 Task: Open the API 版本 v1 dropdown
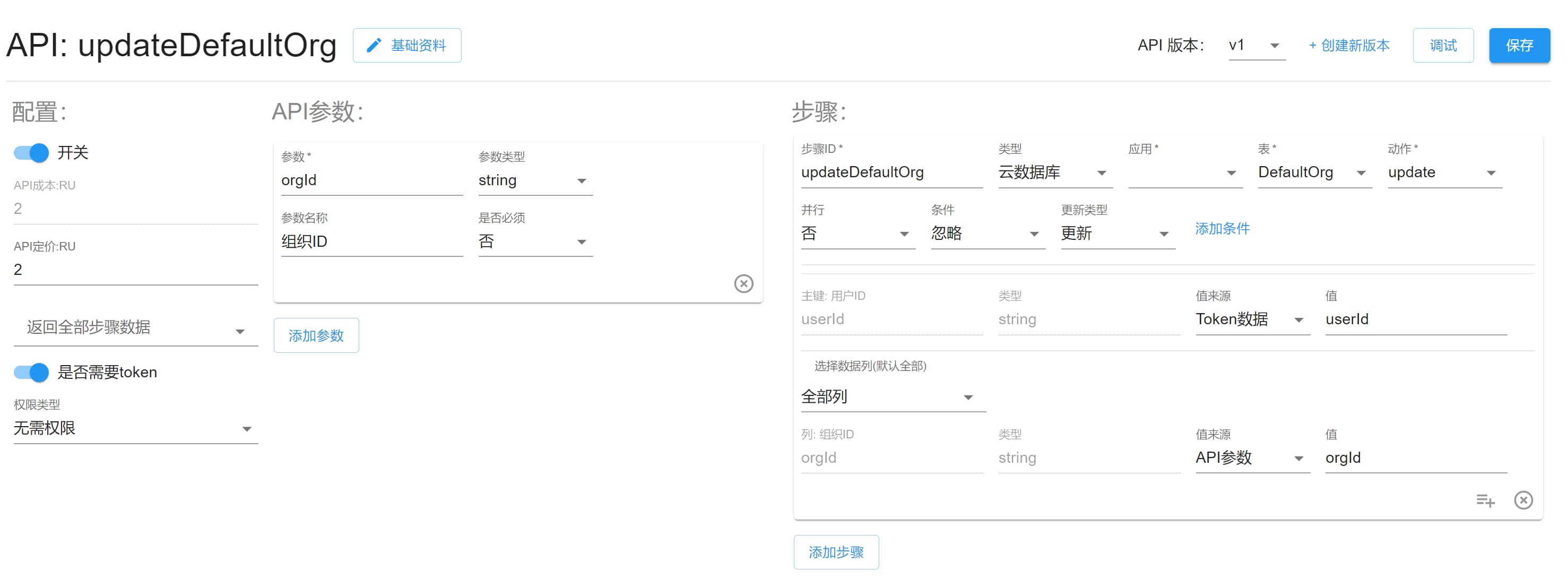point(1257,46)
